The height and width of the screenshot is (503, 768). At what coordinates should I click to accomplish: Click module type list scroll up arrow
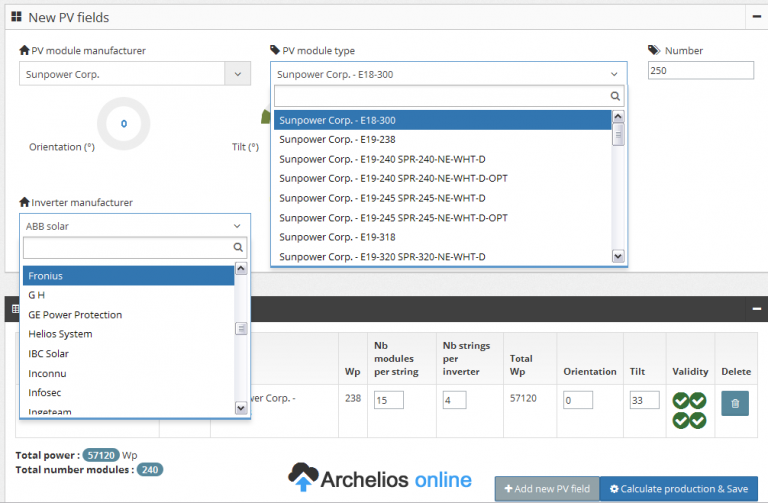(618, 116)
